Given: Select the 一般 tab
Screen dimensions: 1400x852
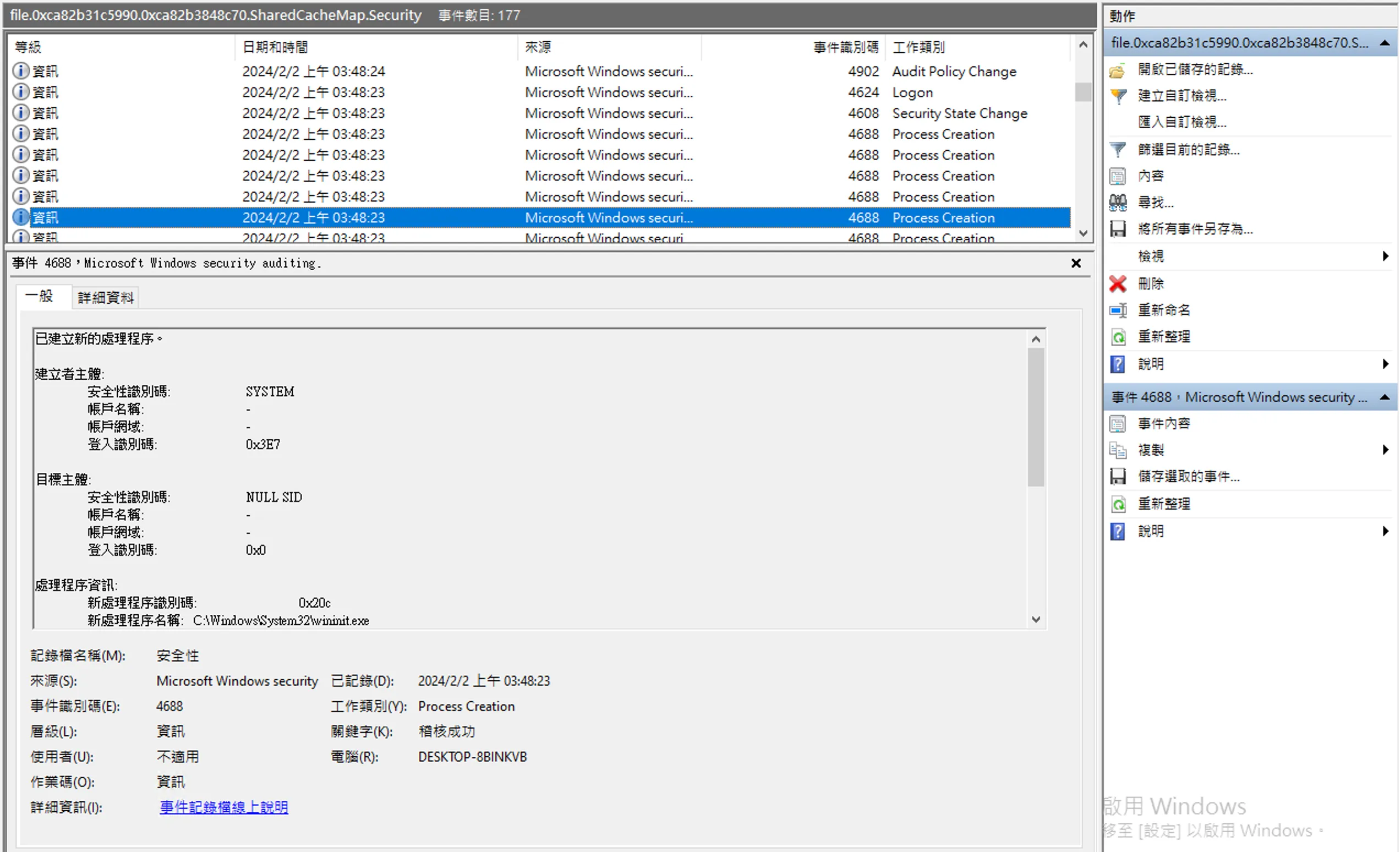Looking at the screenshot, I should pos(39,296).
